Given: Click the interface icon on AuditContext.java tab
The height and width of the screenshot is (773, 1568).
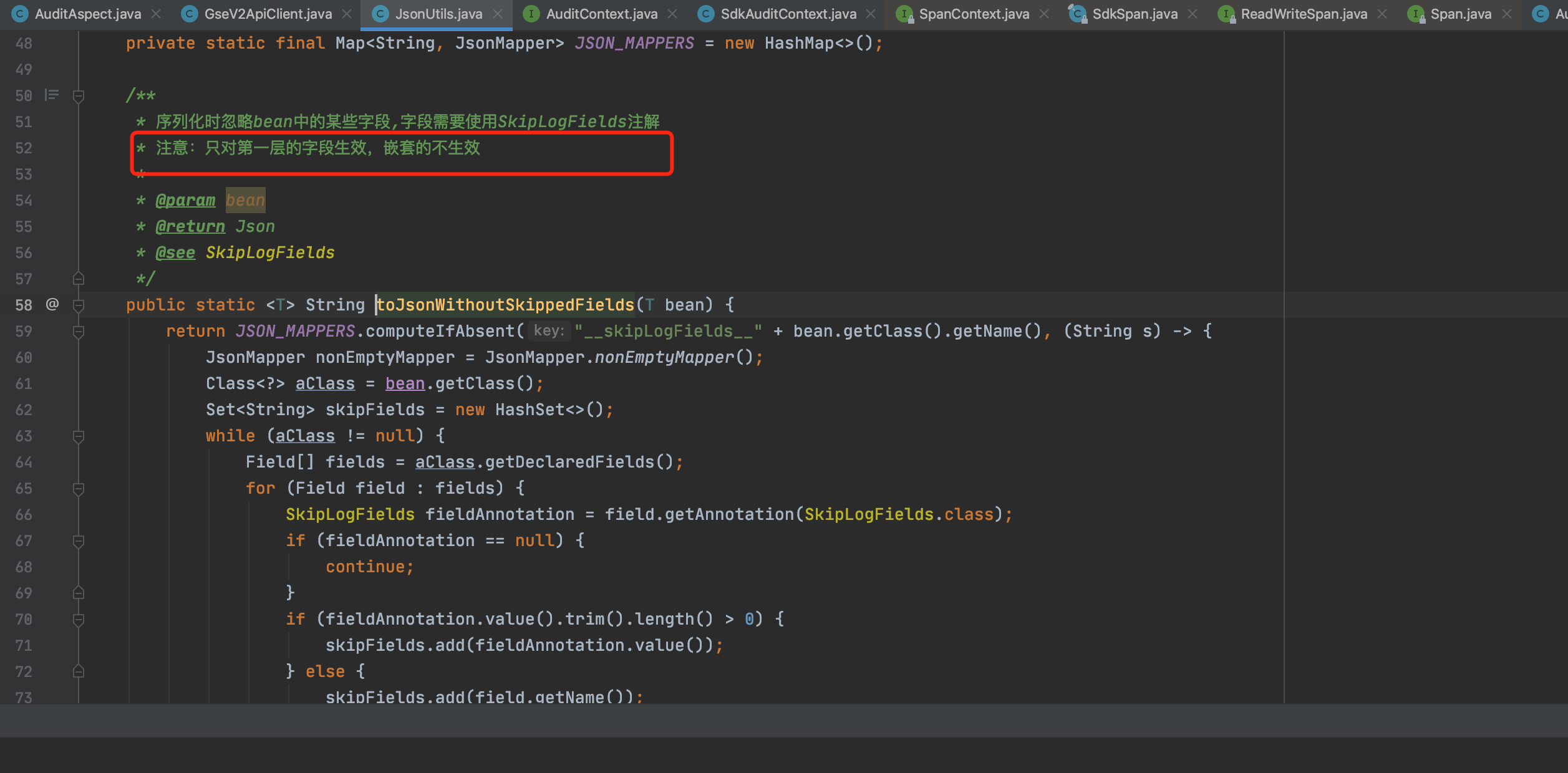Looking at the screenshot, I should coord(530,13).
